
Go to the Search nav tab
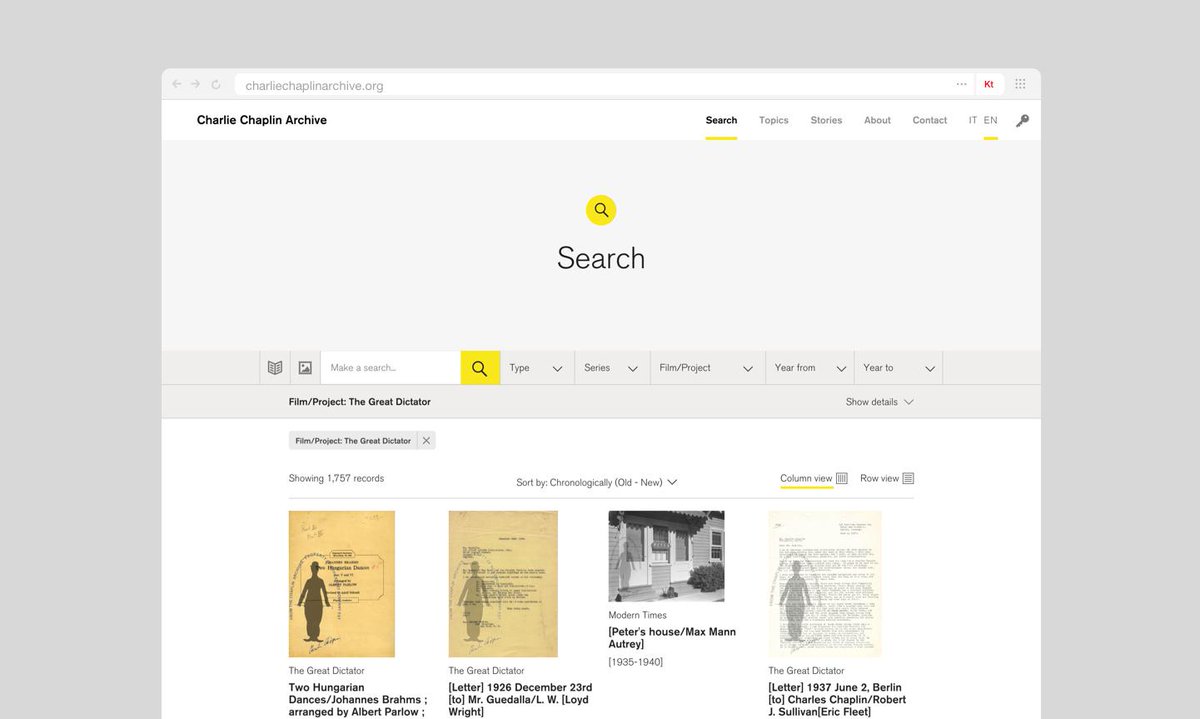pos(721,120)
